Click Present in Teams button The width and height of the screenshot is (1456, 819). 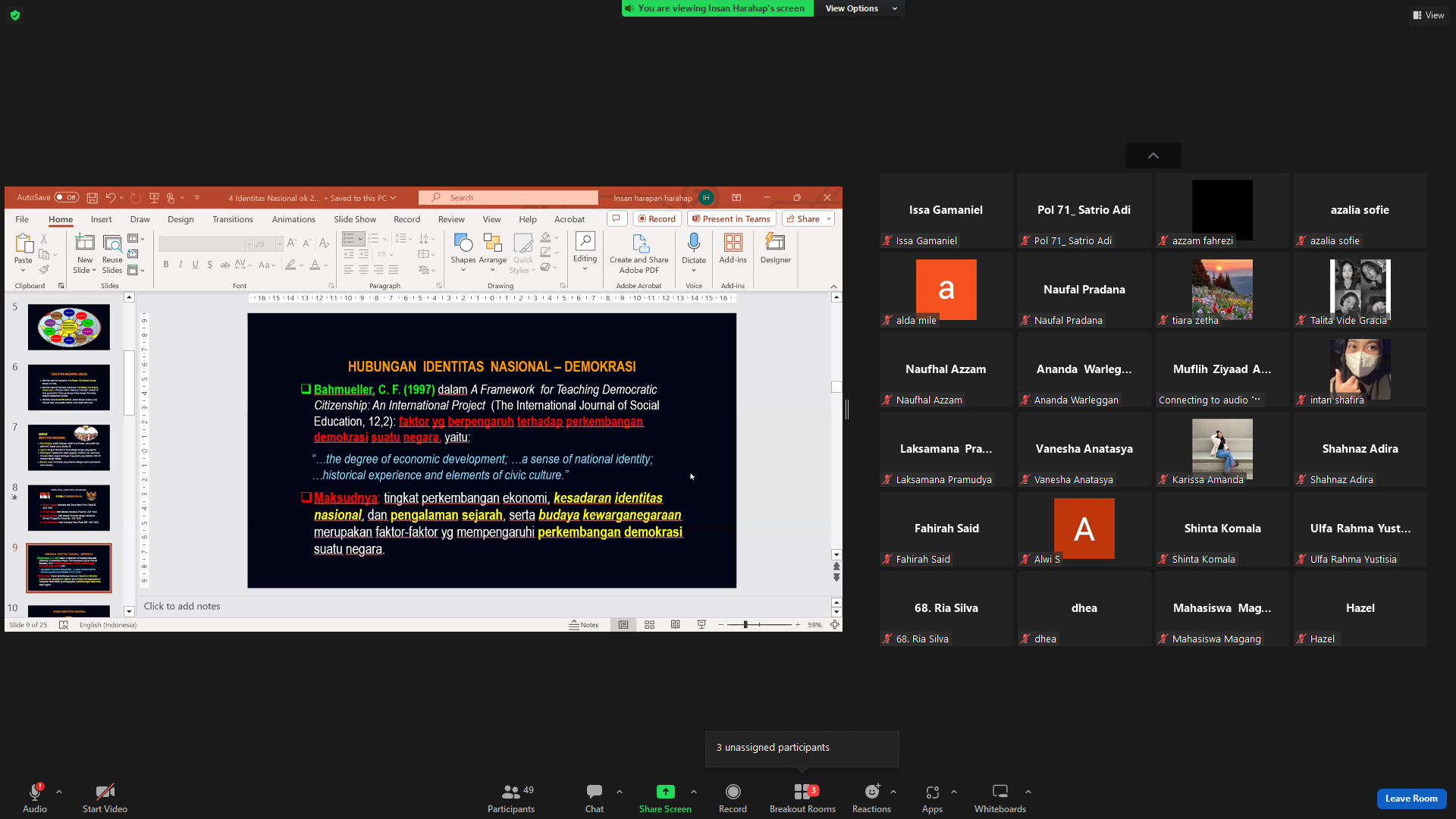[731, 218]
